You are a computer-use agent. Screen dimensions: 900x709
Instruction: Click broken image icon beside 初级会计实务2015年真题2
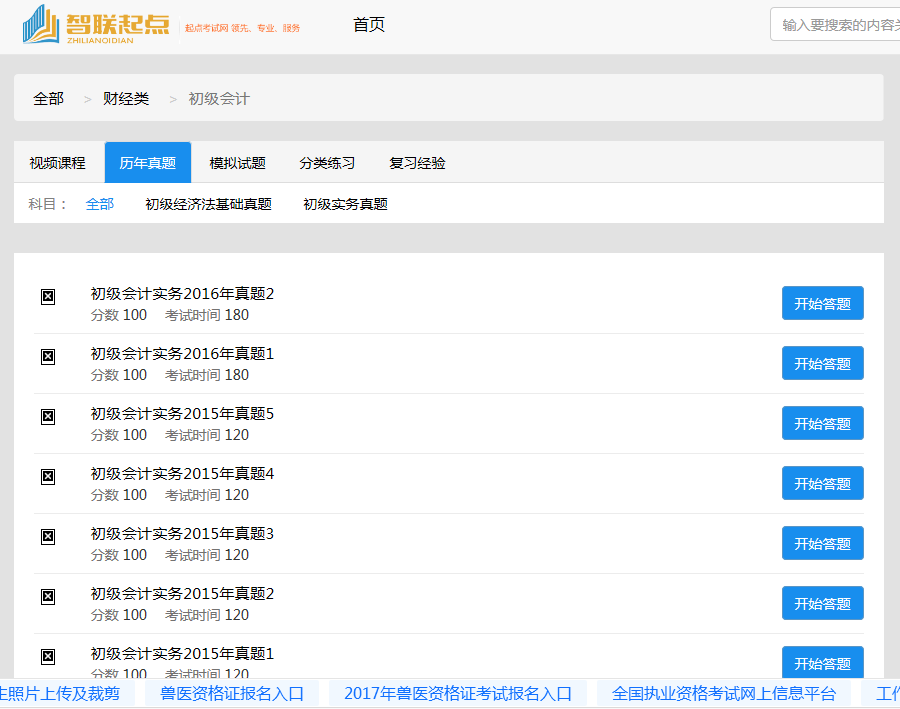click(x=48, y=596)
